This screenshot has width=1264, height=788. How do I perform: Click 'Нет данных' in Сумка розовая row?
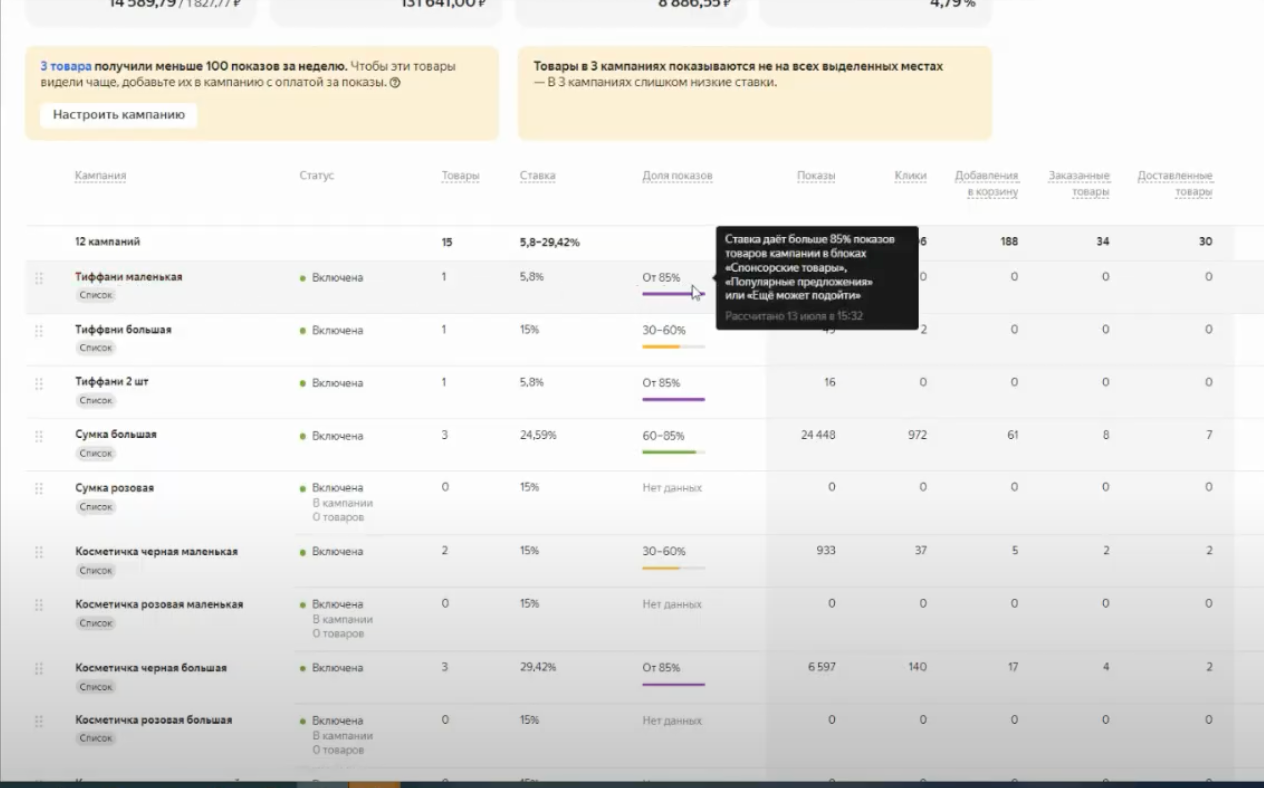tap(672, 488)
